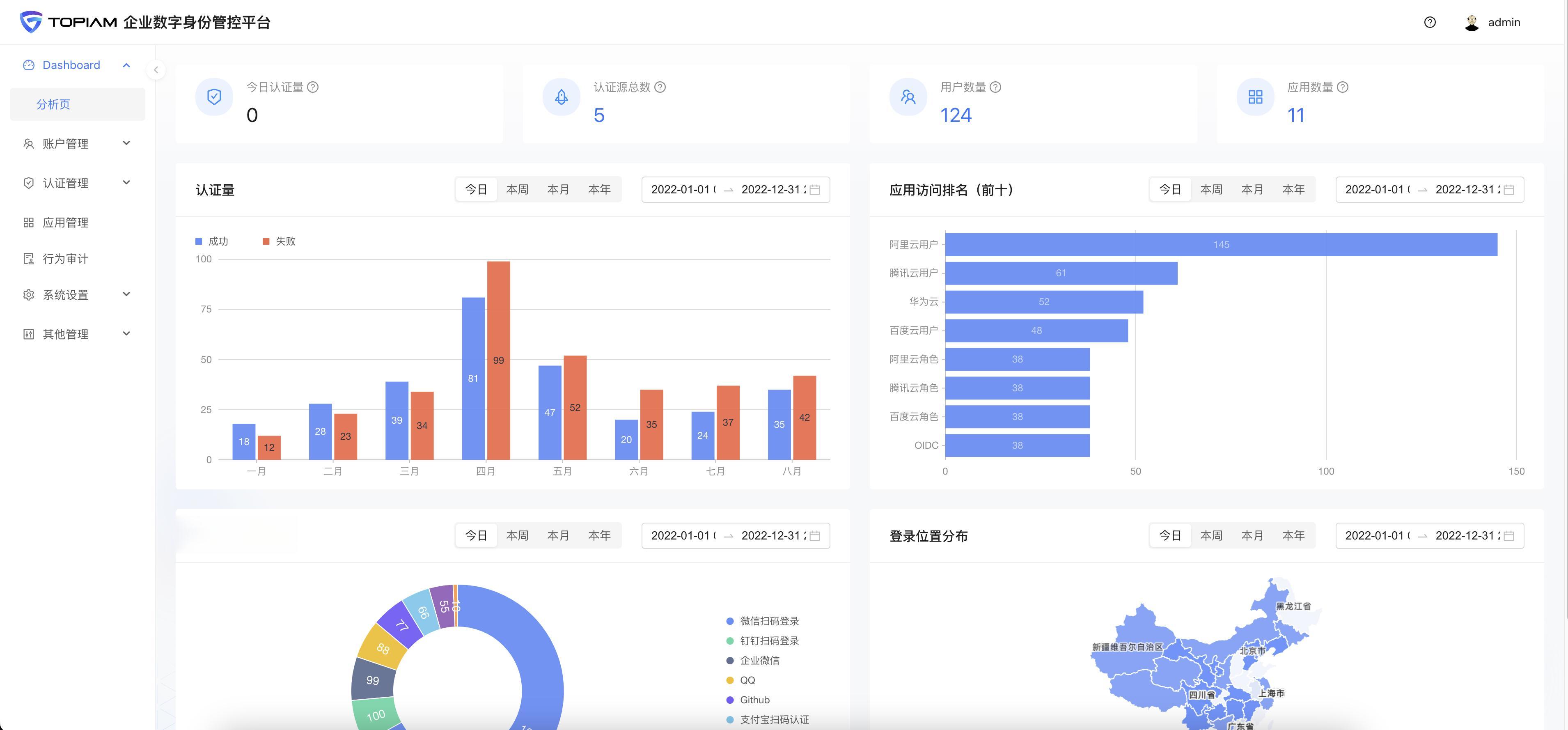Click the TOPIAM shield logo
Viewport: 1568px width, 730px height.
tap(31, 22)
